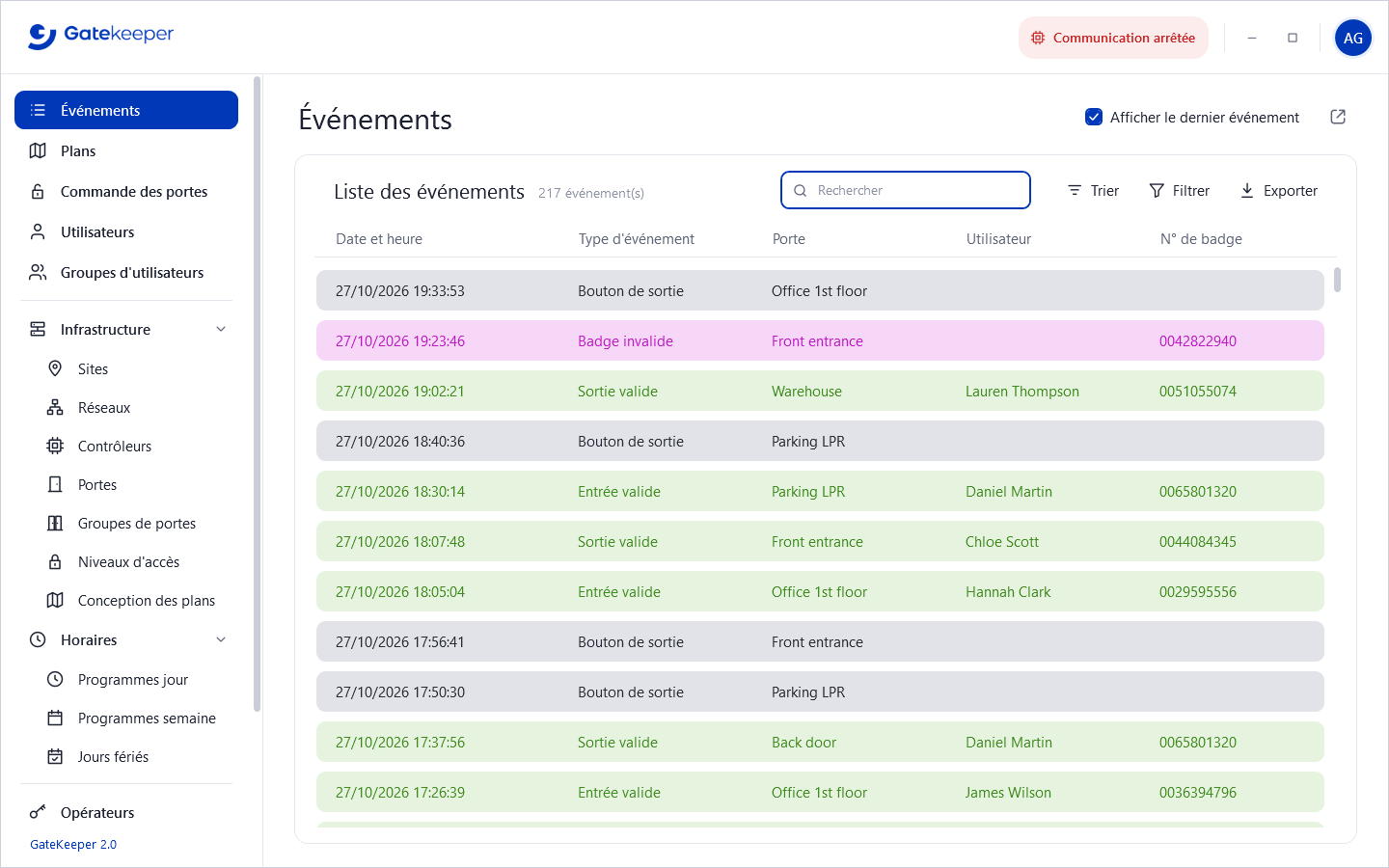The width and height of the screenshot is (1389, 868).
Task: Open the Trier sort options
Action: click(1093, 190)
